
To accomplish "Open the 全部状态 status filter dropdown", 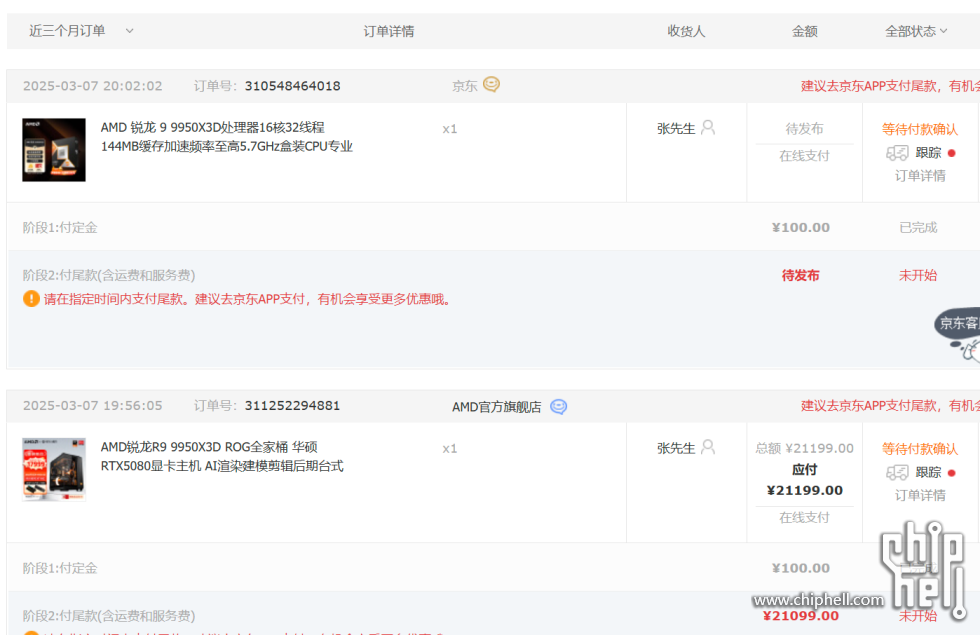I will [916, 31].
